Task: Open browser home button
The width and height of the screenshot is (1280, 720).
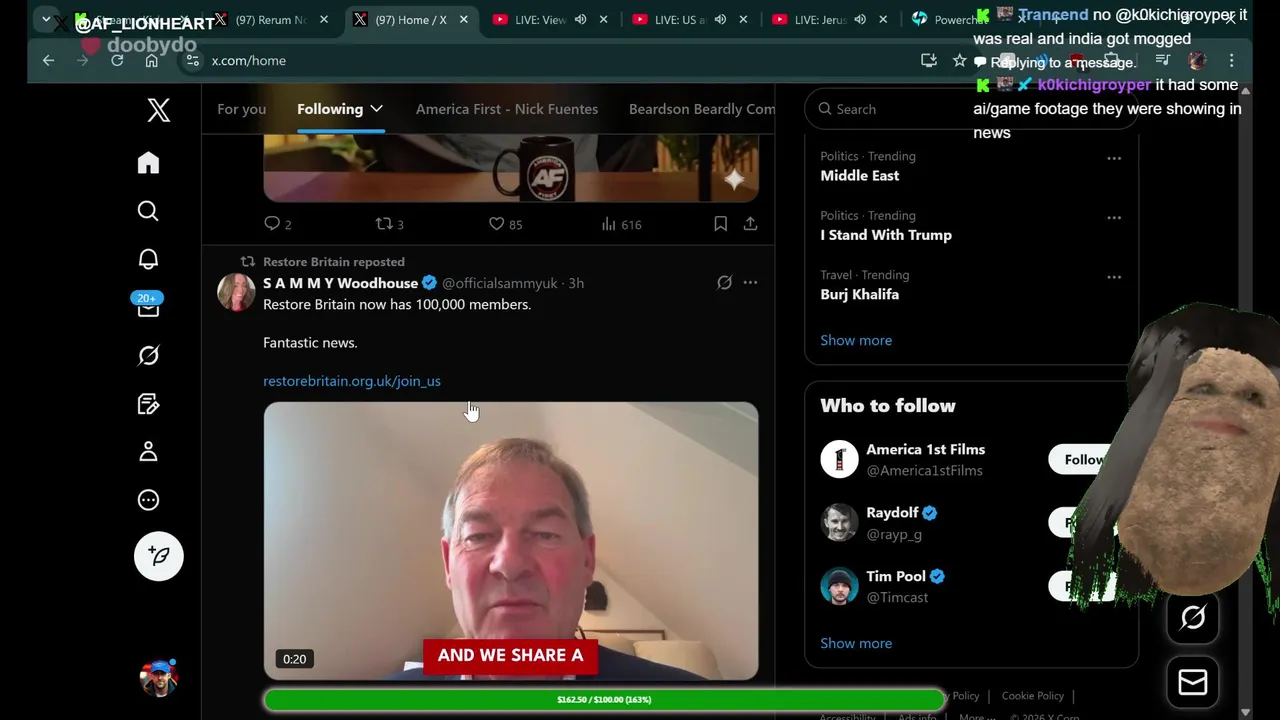Action: click(151, 60)
